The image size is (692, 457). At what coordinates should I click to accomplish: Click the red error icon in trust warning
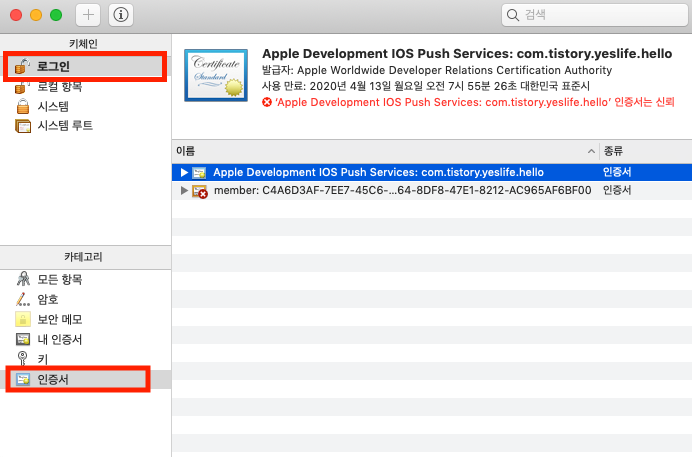tap(267, 102)
